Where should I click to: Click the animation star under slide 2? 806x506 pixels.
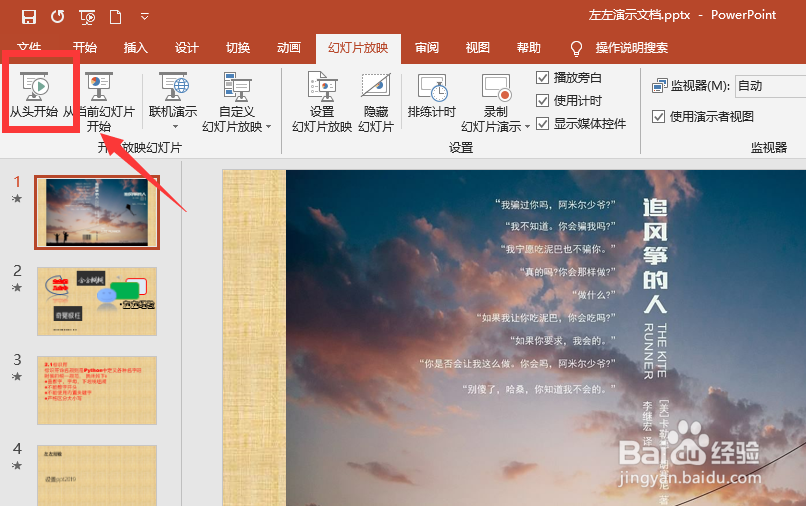pos(17,287)
